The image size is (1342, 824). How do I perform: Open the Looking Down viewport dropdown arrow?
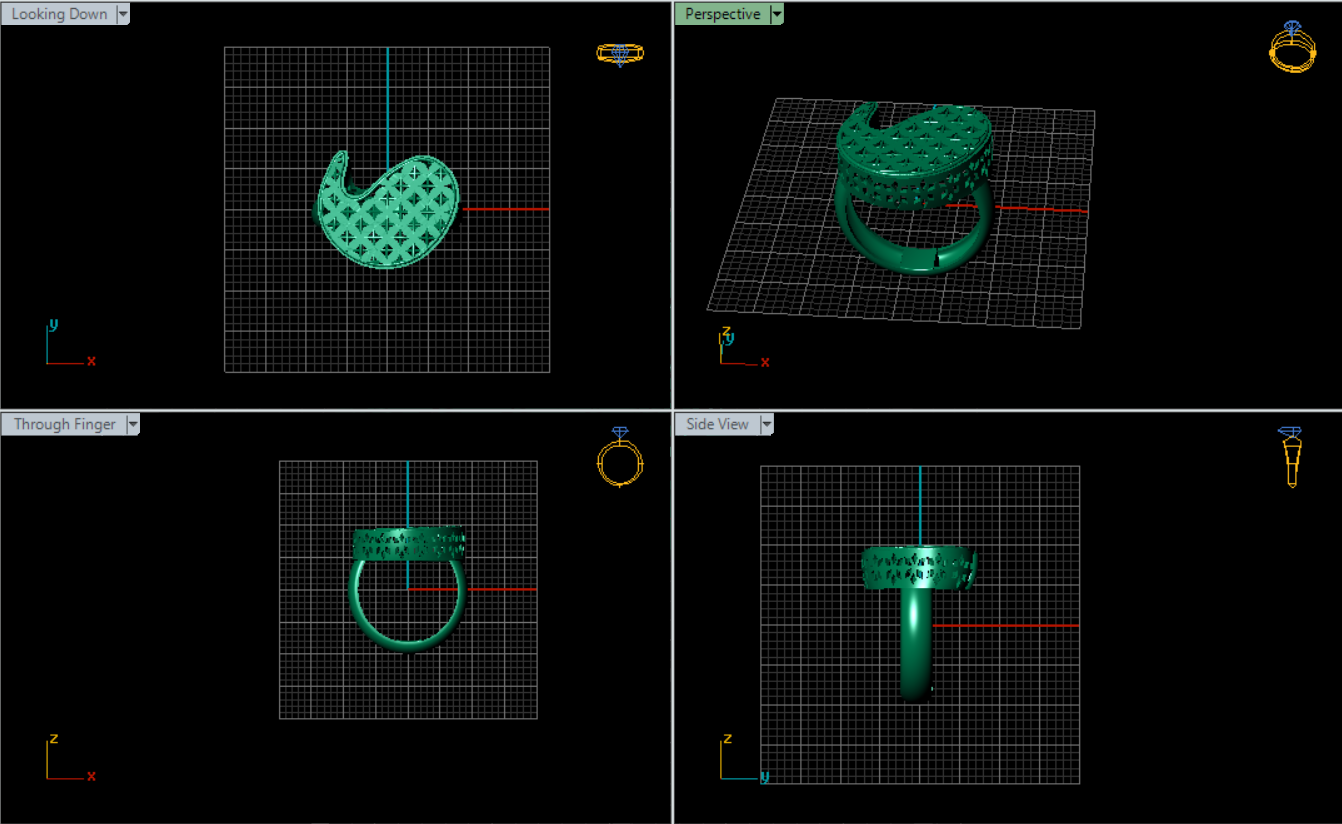pyautogui.click(x=123, y=14)
